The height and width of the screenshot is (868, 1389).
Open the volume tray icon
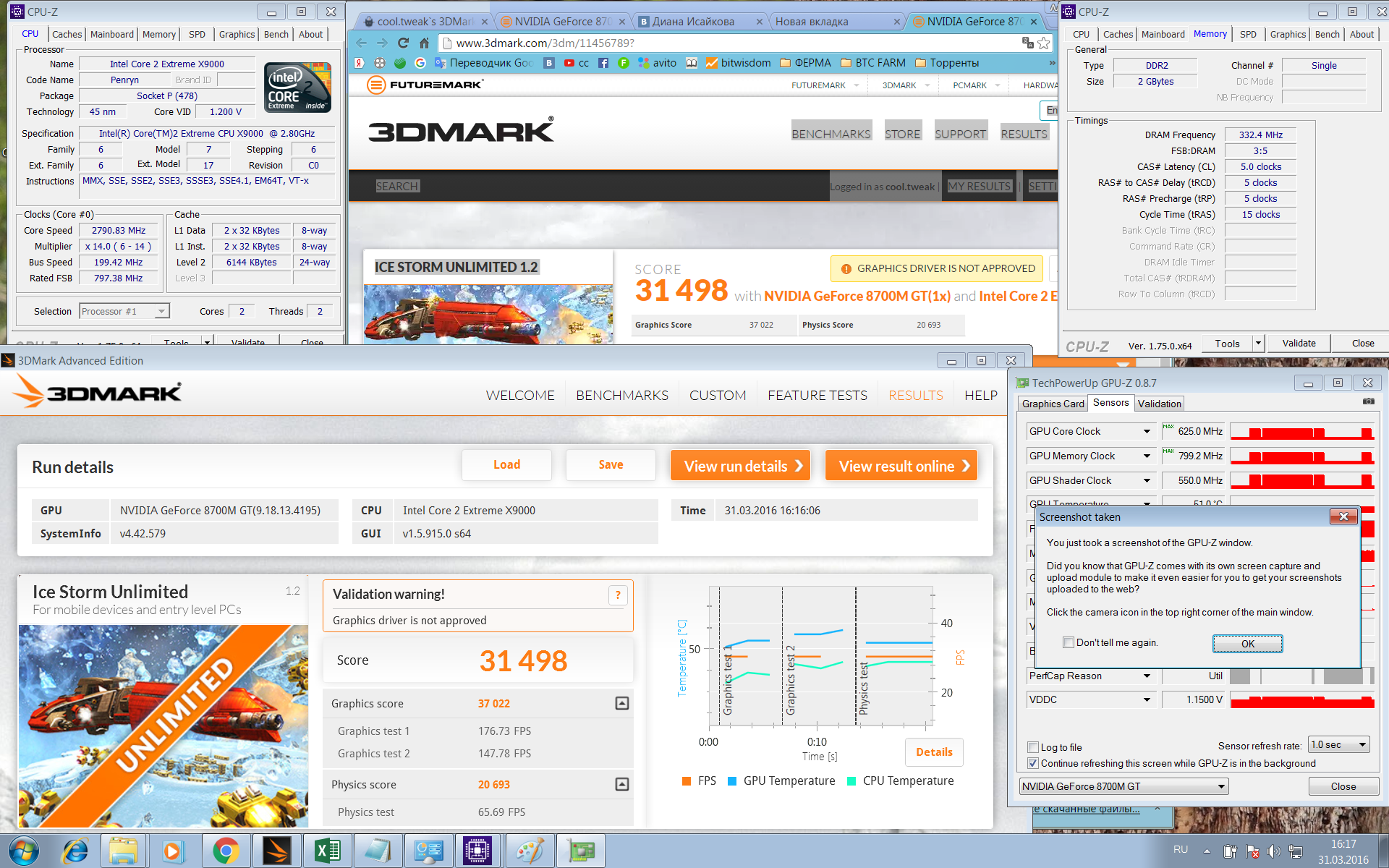click(x=1274, y=851)
